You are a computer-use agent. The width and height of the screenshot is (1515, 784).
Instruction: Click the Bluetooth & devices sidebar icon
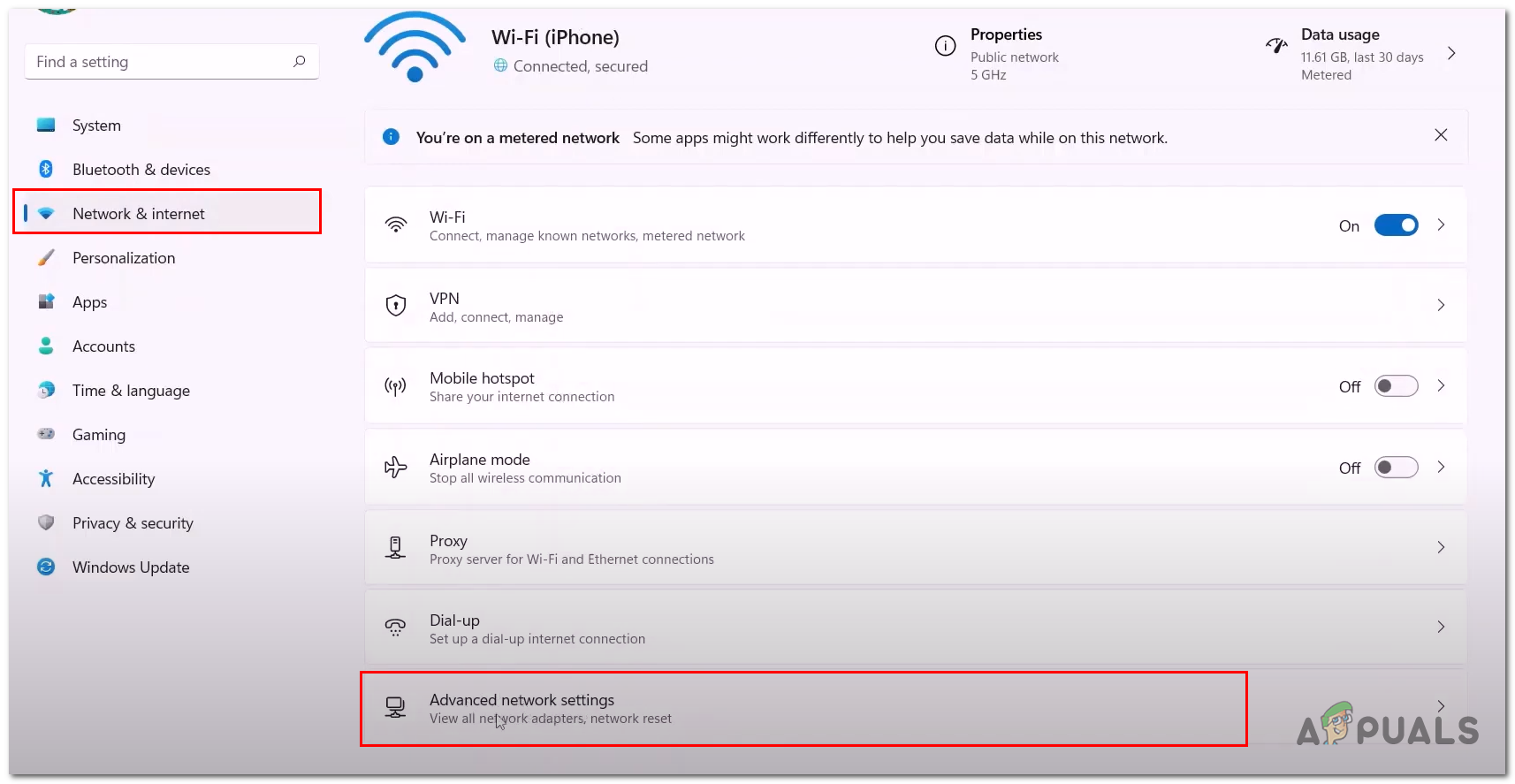click(x=46, y=169)
